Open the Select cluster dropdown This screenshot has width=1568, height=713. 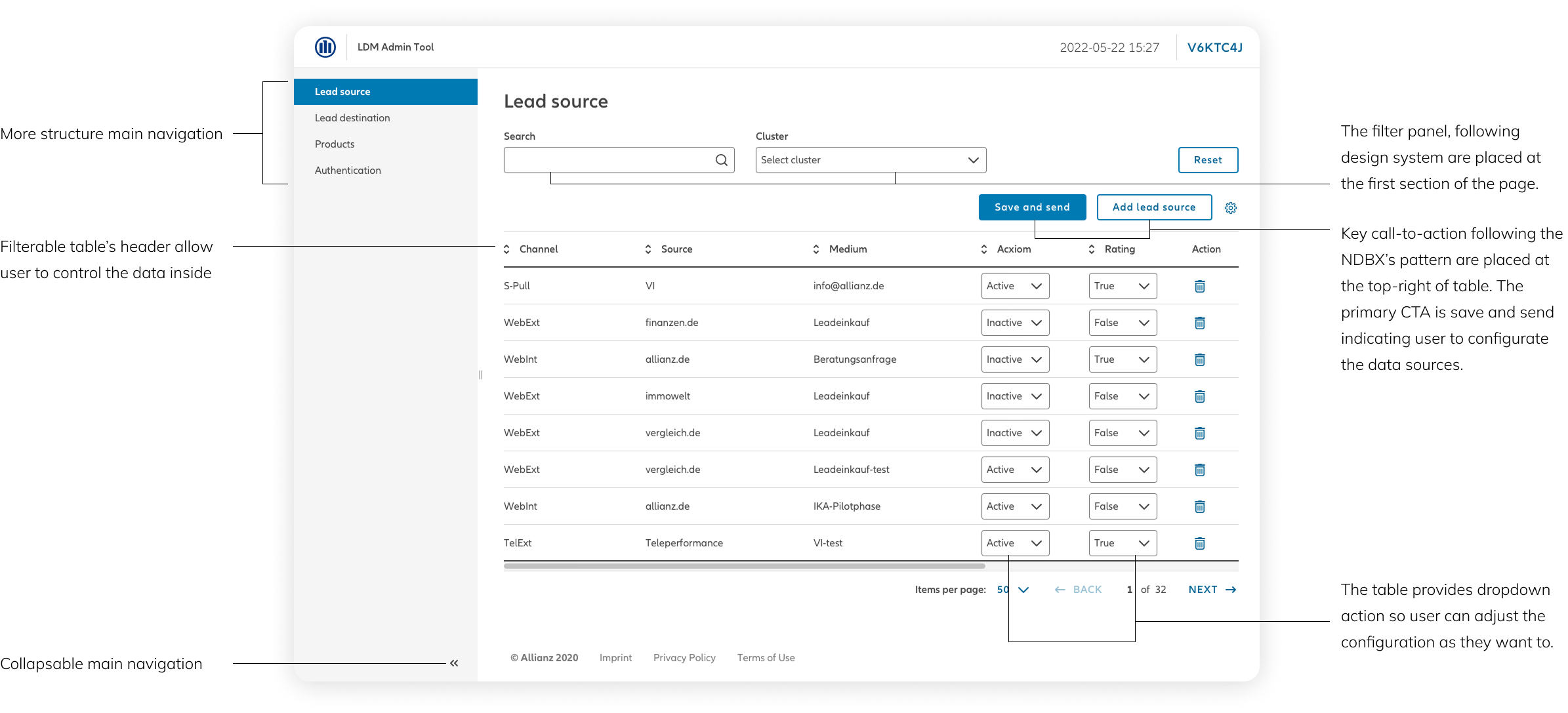(x=871, y=160)
